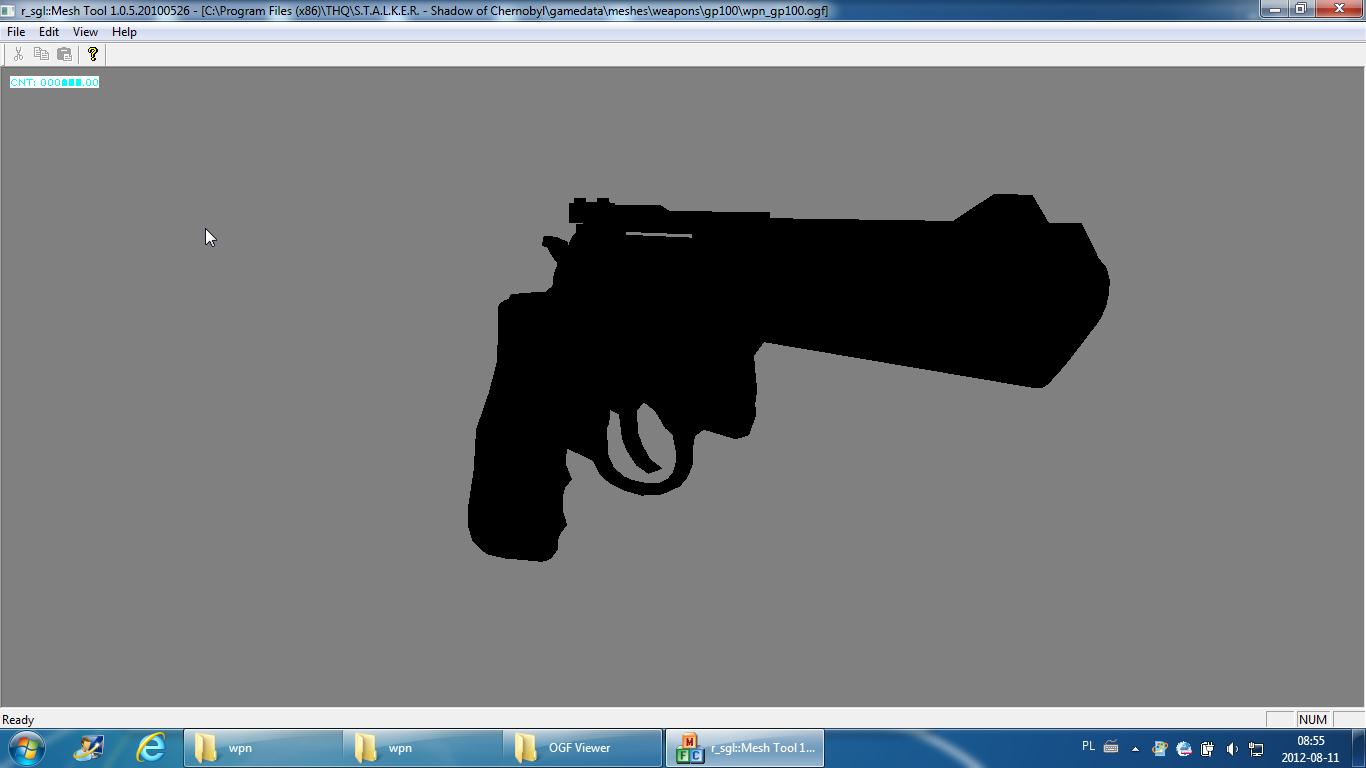Click the PL language indicator
Screen dimensions: 1366x768
pyautogui.click(x=1088, y=746)
